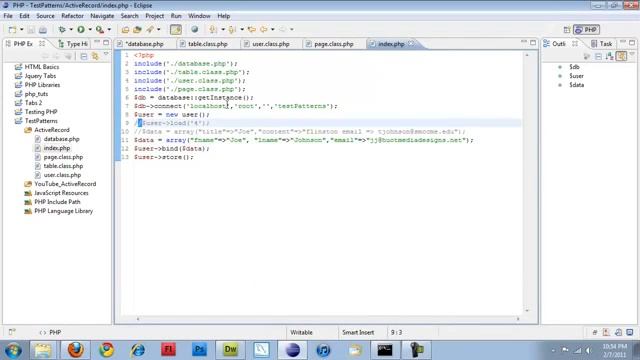Select the PHP perspective button
Screen dimensions: 640x360
(x=586, y=30)
